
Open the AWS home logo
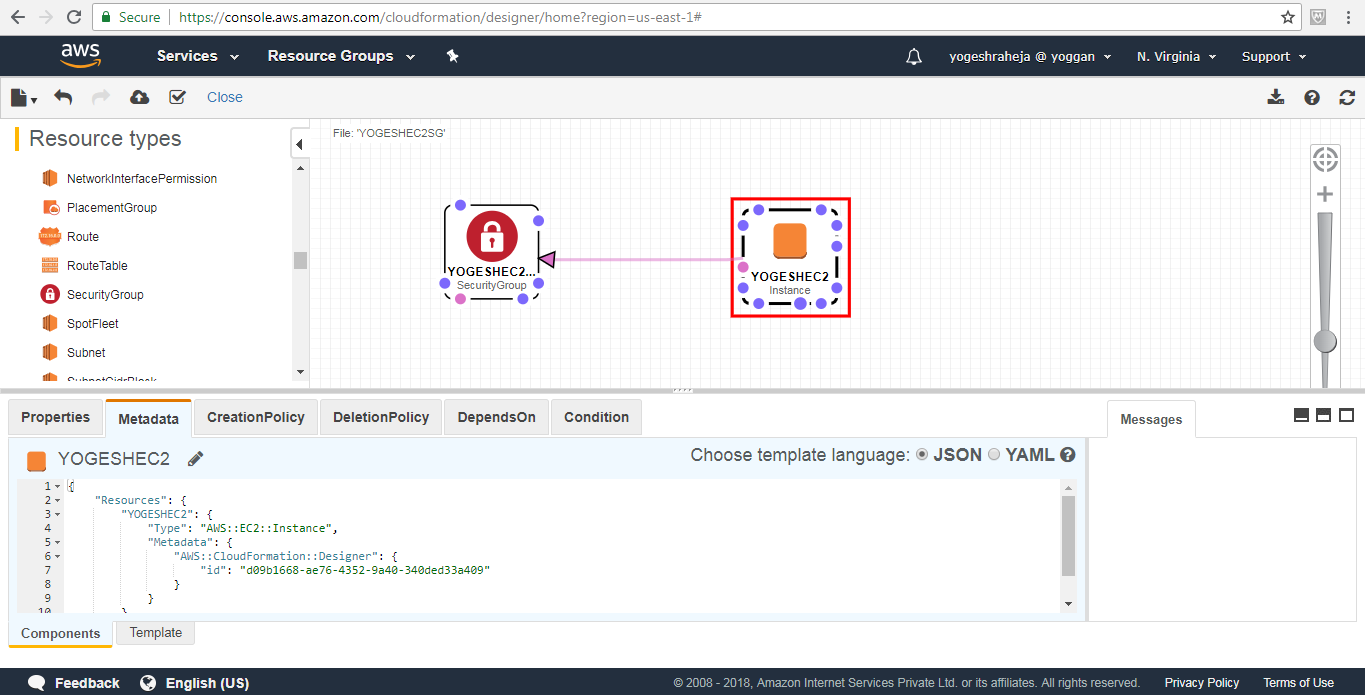[80, 56]
